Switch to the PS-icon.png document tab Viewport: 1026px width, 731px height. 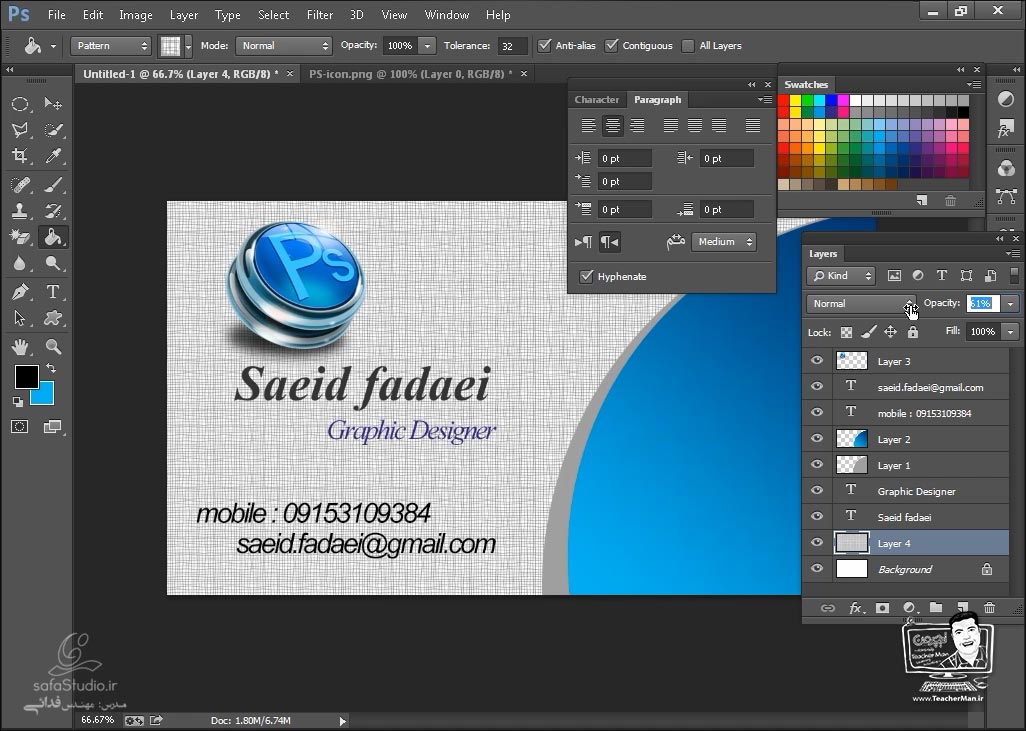[x=411, y=74]
